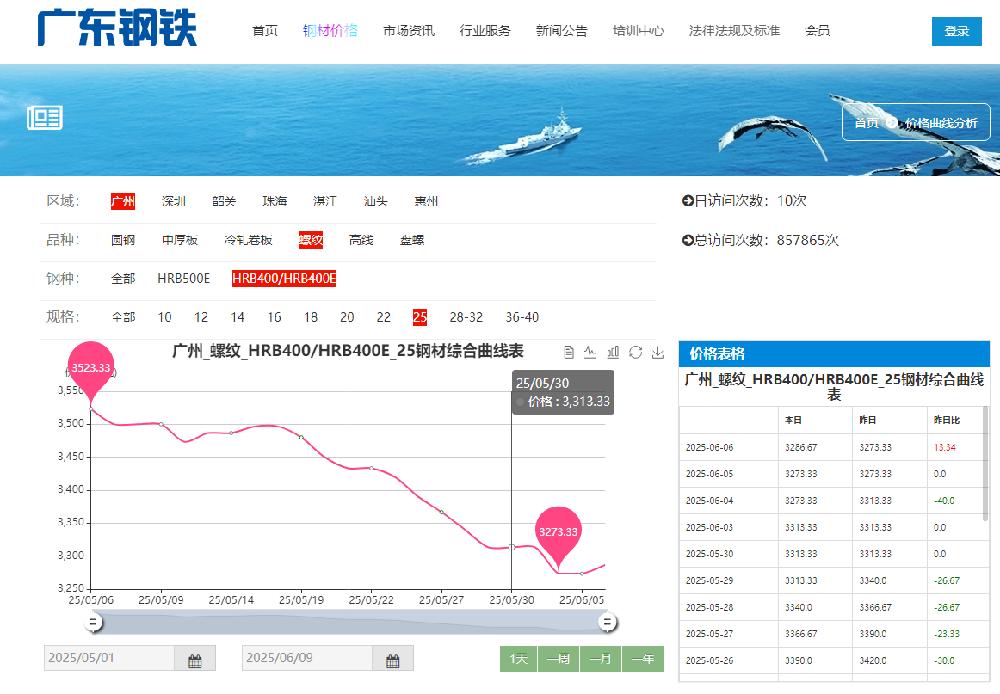Click 首页 breadcrumb link on banner
1000x694 pixels.
(x=866, y=123)
